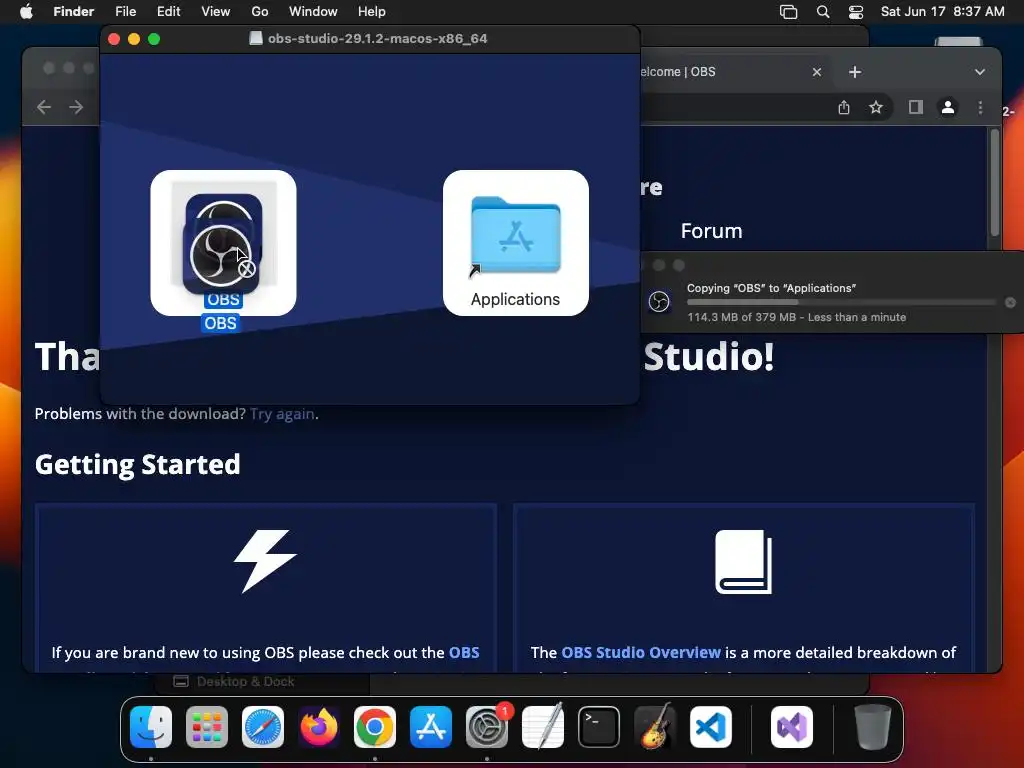Open the browser profile icon
The height and width of the screenshot is (768, 1024).
pyautogui.click(x=948, y=107)
